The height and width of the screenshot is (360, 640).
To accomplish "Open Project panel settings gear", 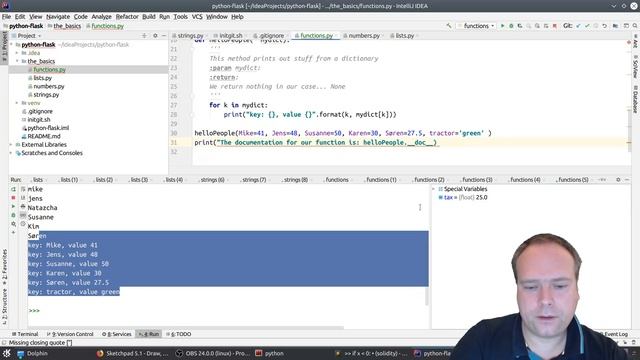I will [x=155, y=36].
